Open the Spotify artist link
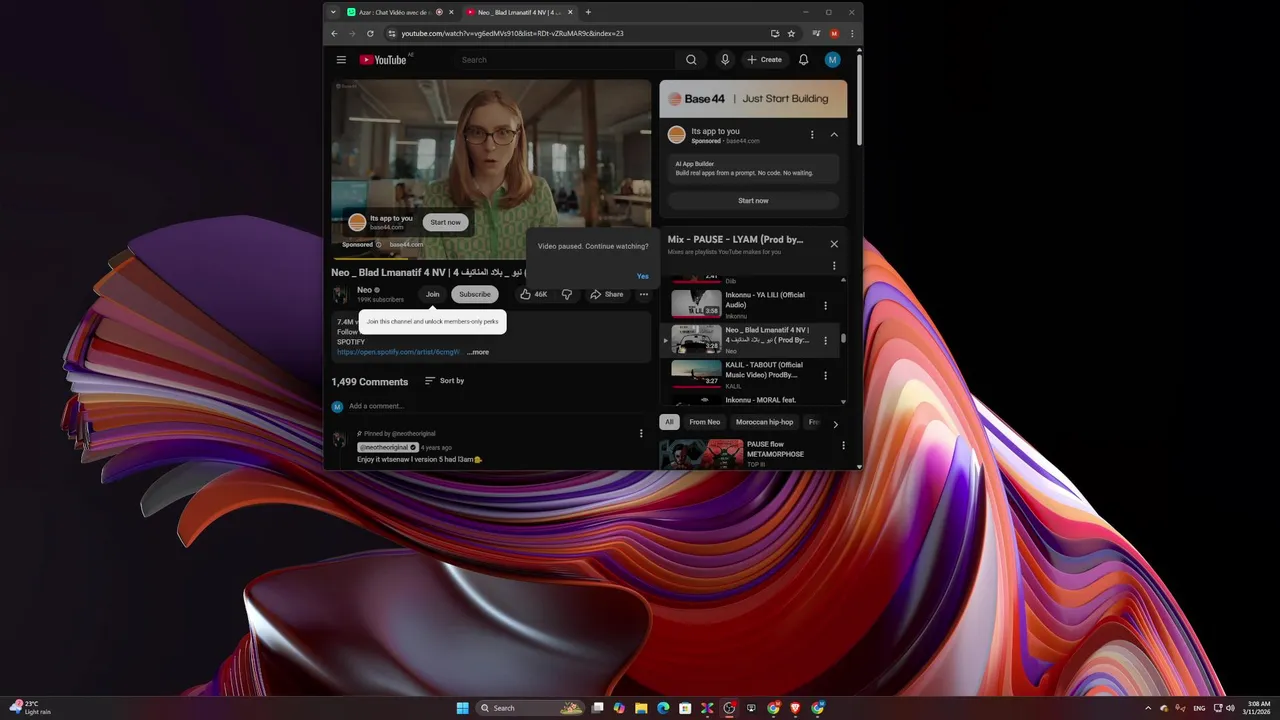The width and height of the screenshot is (1280, 720). click(x=398, y=352)
